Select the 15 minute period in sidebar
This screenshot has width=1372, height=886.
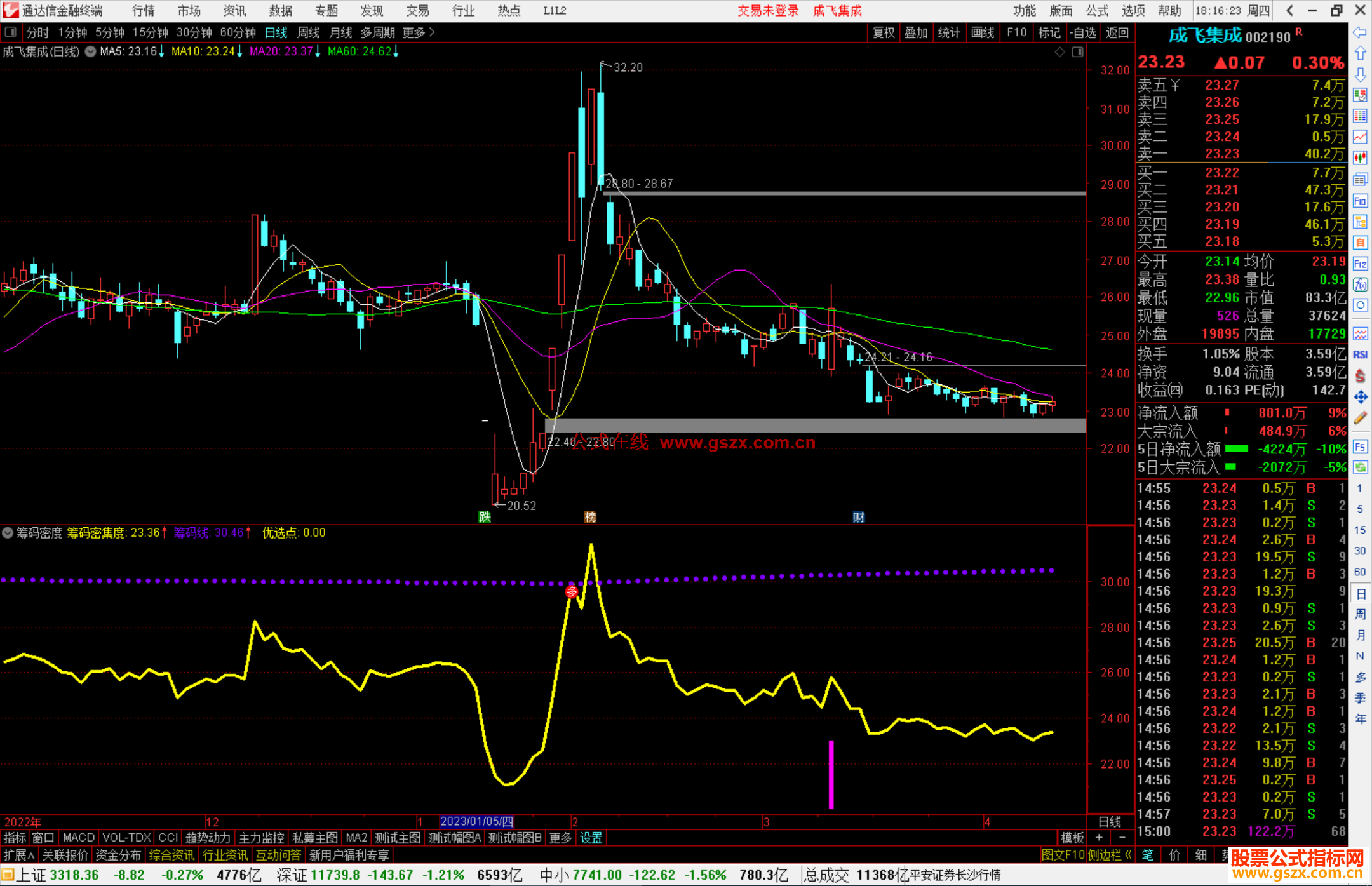tap(1360, 530)
